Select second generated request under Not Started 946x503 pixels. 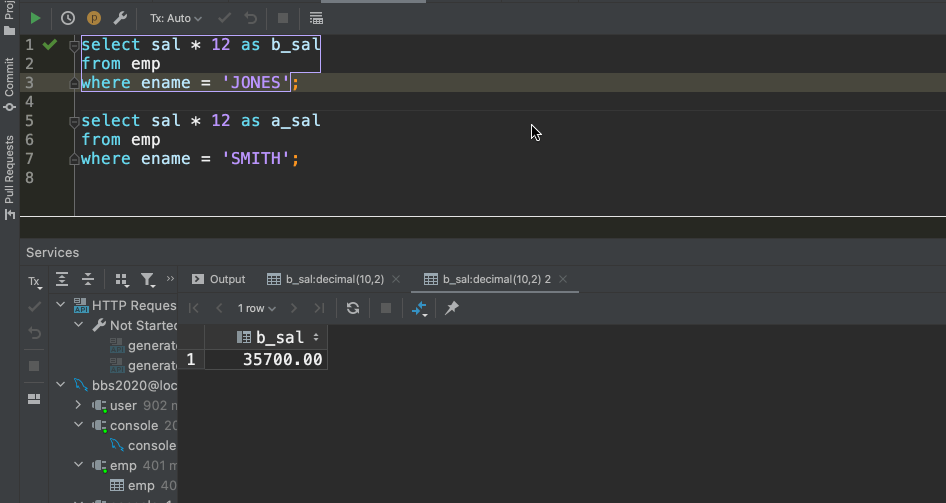(144, 365)
